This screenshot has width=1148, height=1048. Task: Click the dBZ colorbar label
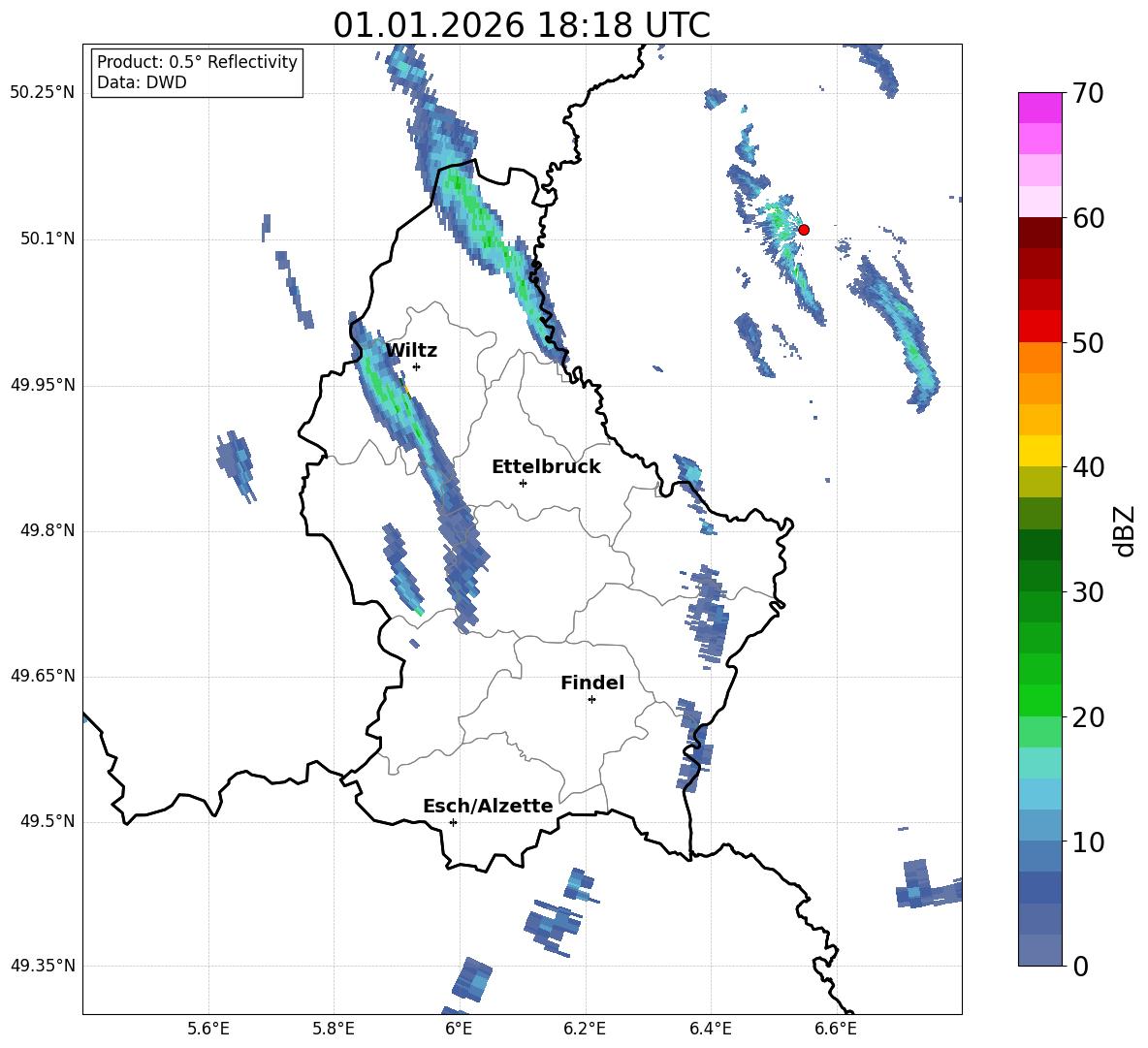coord(1126,530)
